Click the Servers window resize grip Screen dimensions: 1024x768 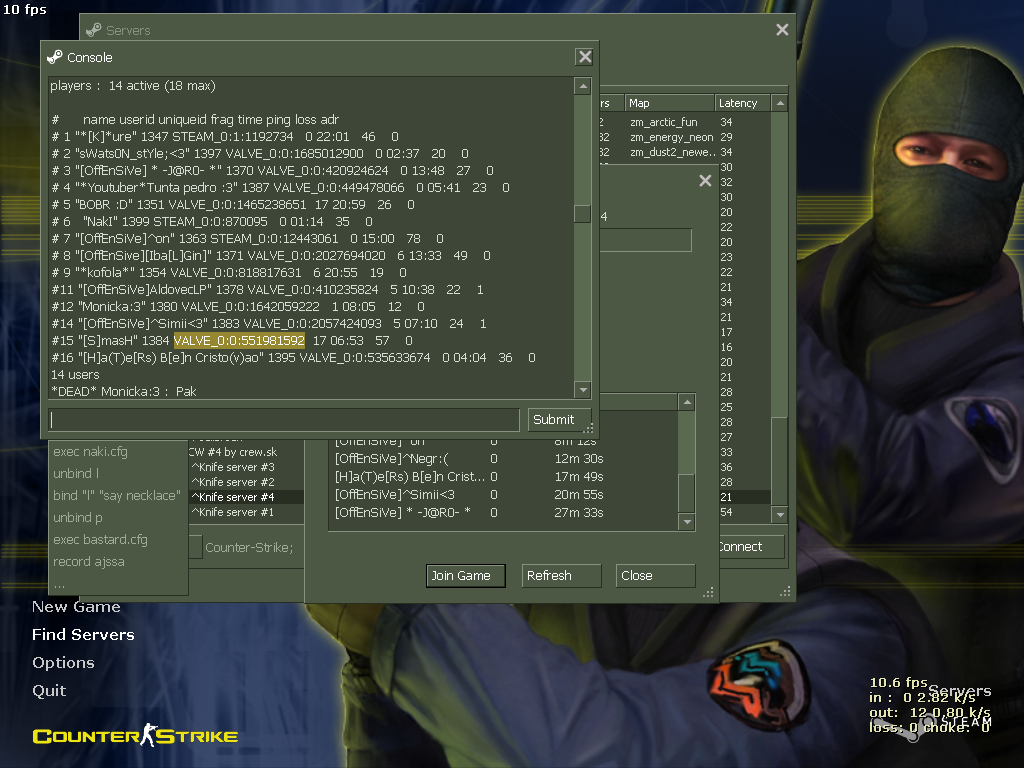[785, 591]
